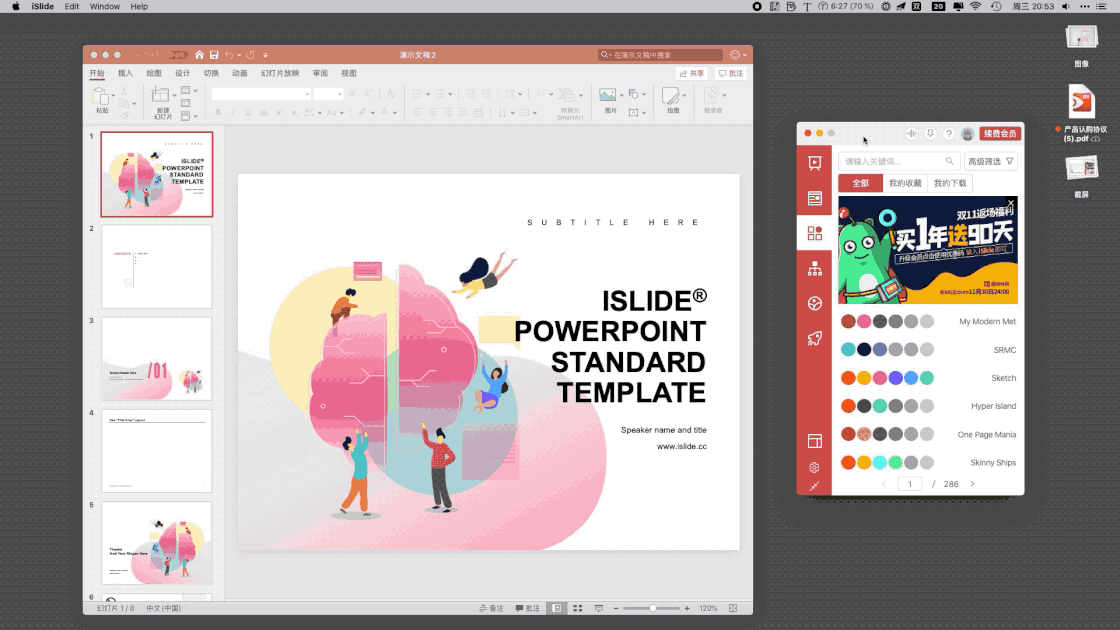Screen dimensions: 1120x630
Task: Select slide 3 thumbnail in the slide panel
Action: click(157, 359)
